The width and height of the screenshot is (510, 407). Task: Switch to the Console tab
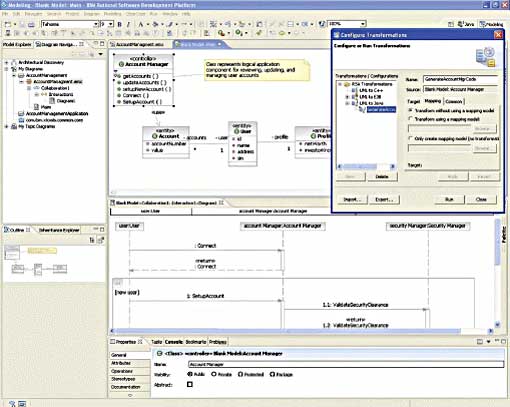[x=174, y=342]
